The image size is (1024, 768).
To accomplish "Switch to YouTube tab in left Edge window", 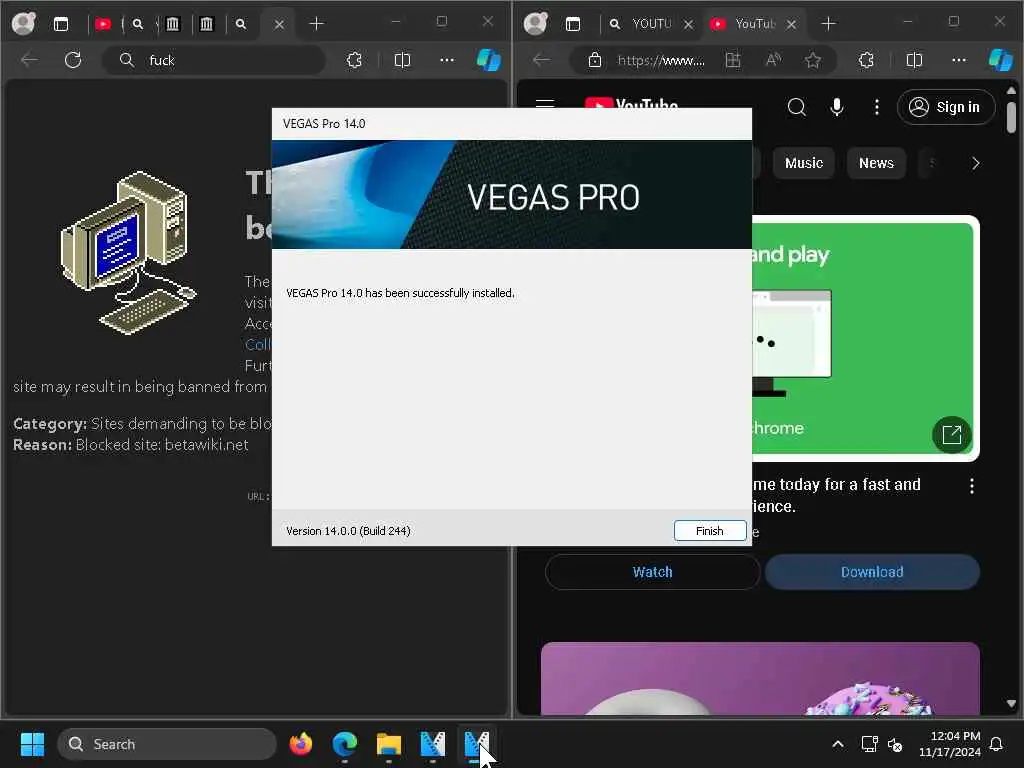I will pyautogui.click(x=103, y=24).
